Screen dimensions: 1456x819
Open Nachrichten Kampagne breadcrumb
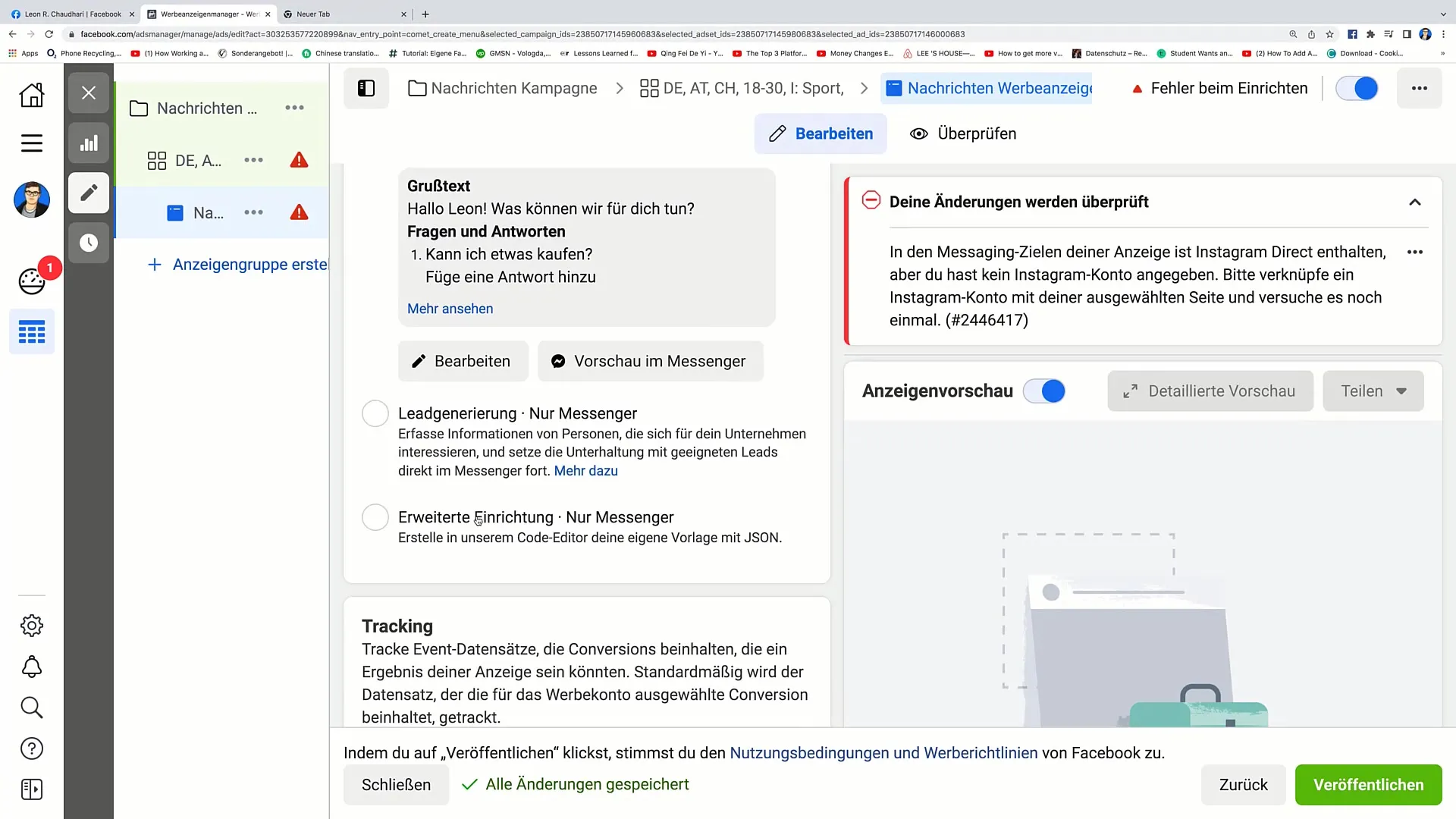coord(503,88)
